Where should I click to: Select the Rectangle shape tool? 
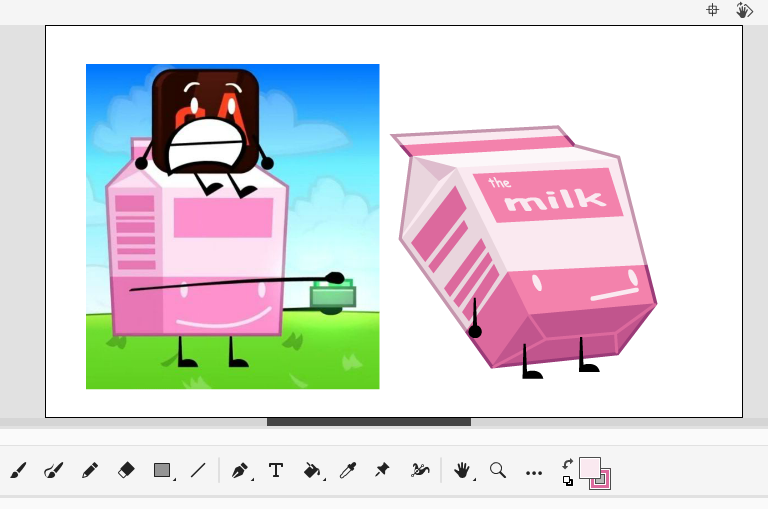pos(162,470)
